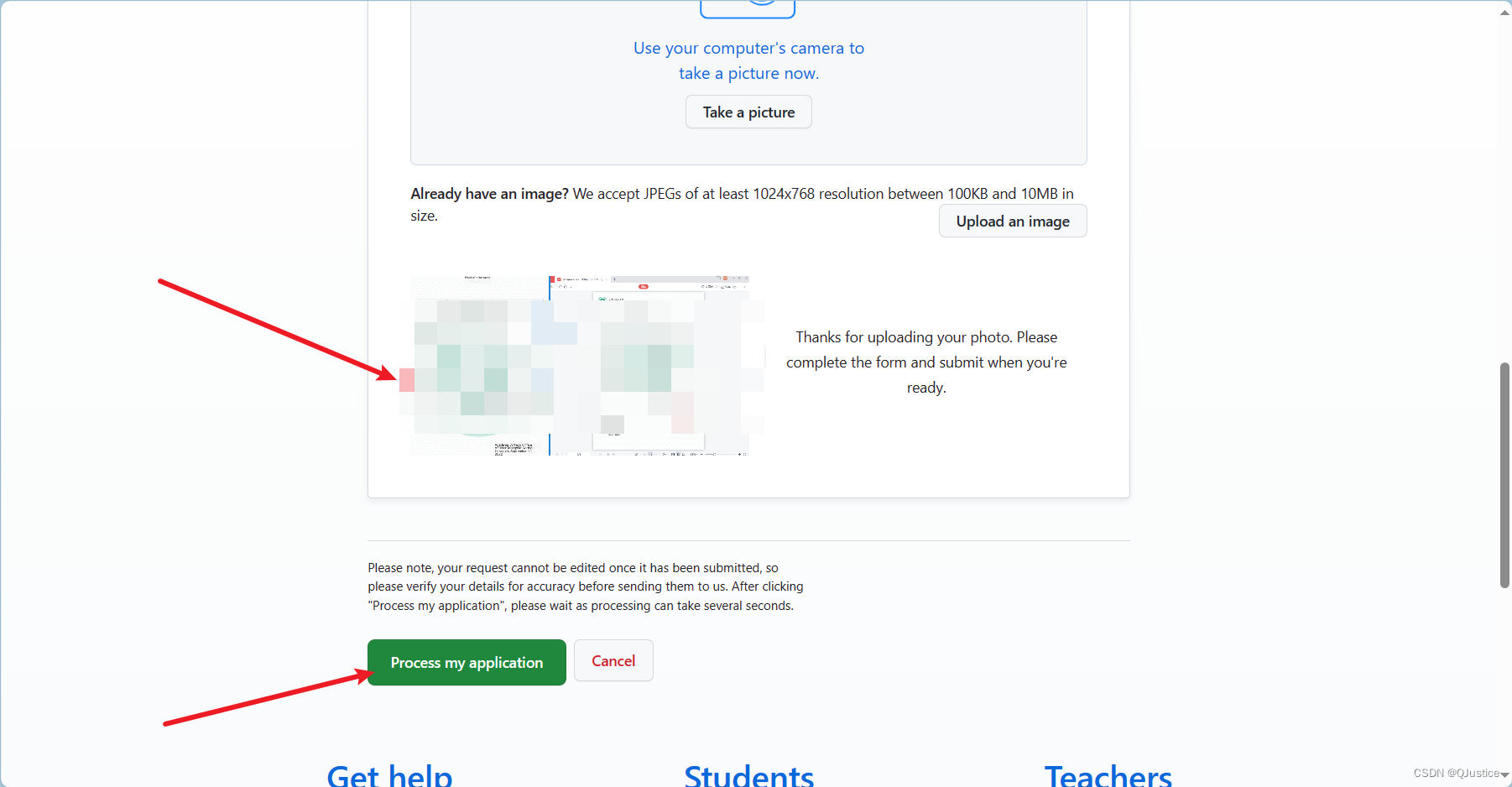Open the dropdown arrow next to QJustice
Screen dimensions: 1512x787
(x=1504, y=774)
